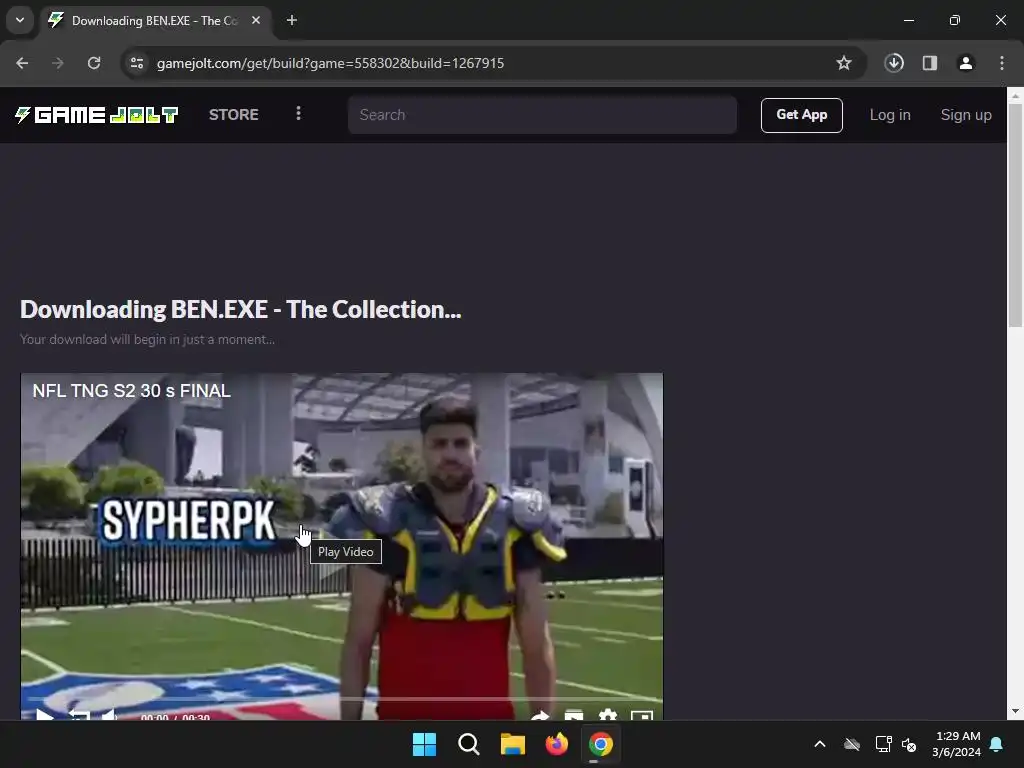Screen dimensions: 1024x768
Task: Go back to the previous page
Action: 22,63
